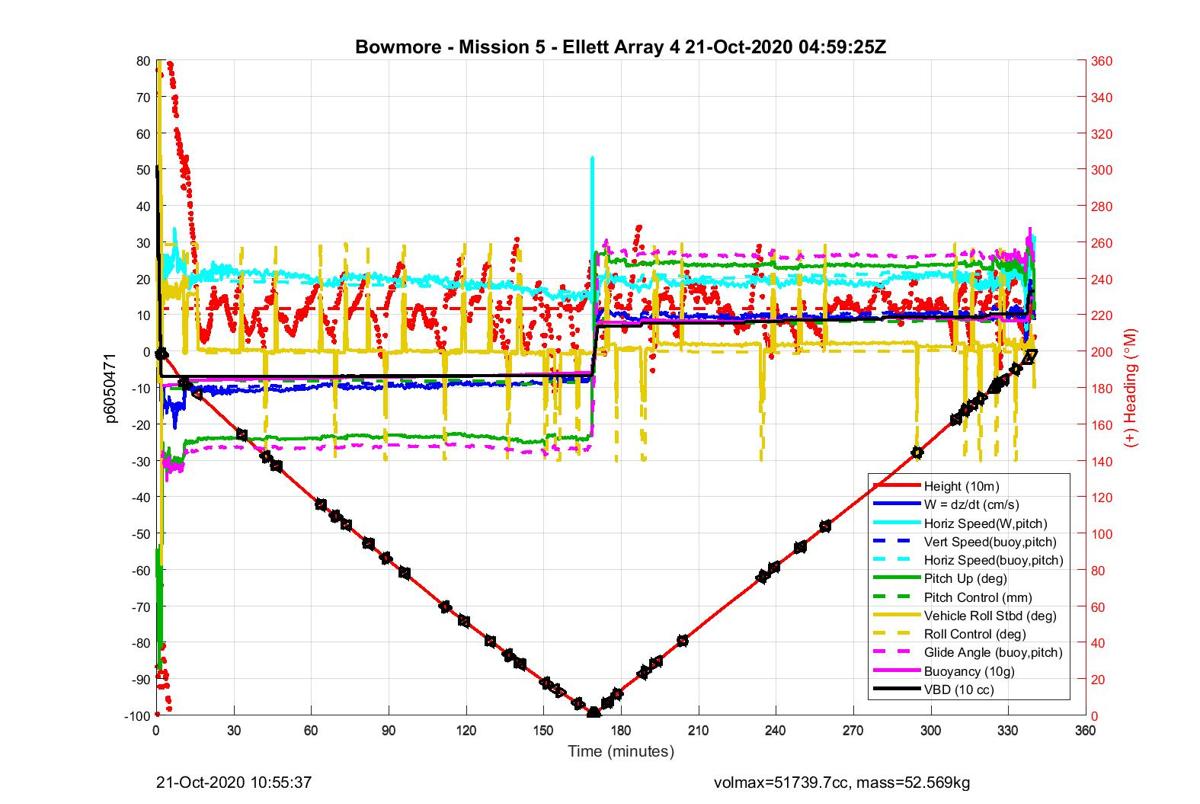Select the -70 tick on the p6050471 axis

point(141,606)
